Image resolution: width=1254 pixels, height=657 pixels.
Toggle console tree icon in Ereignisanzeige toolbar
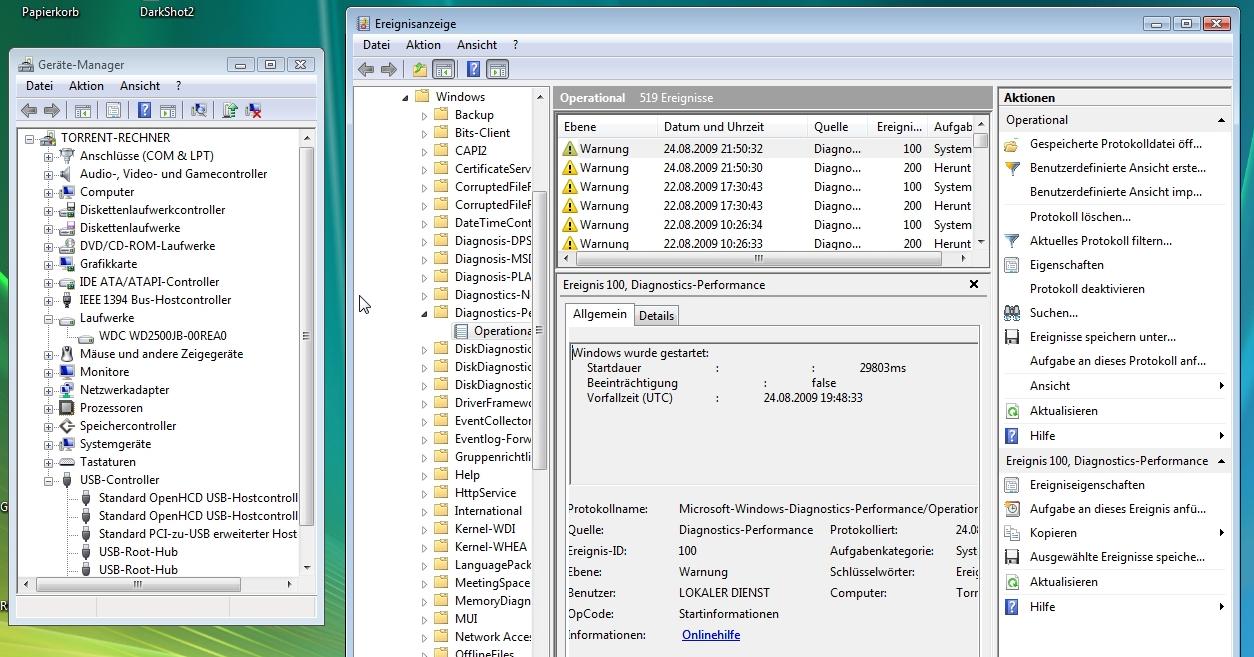[444, 69]
